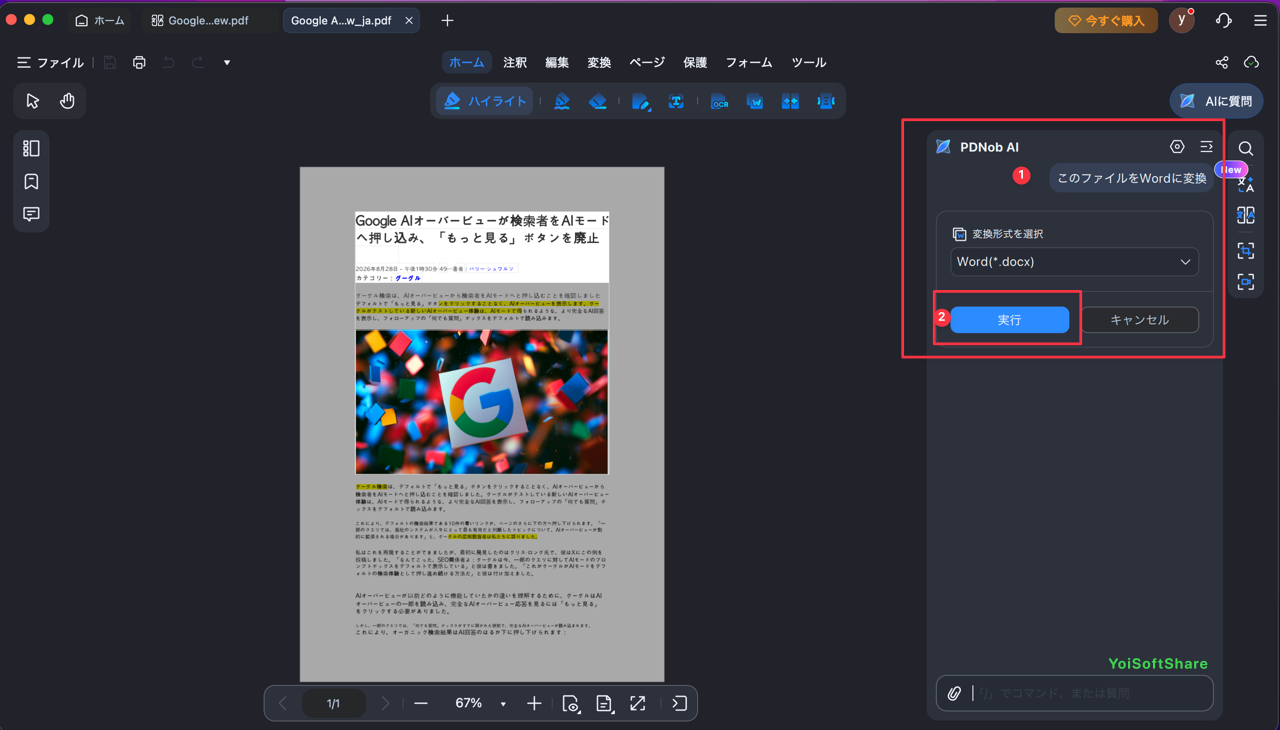Switch to the フォーム tab
The width and height of the screenshot is (1280, 730).
749,62
